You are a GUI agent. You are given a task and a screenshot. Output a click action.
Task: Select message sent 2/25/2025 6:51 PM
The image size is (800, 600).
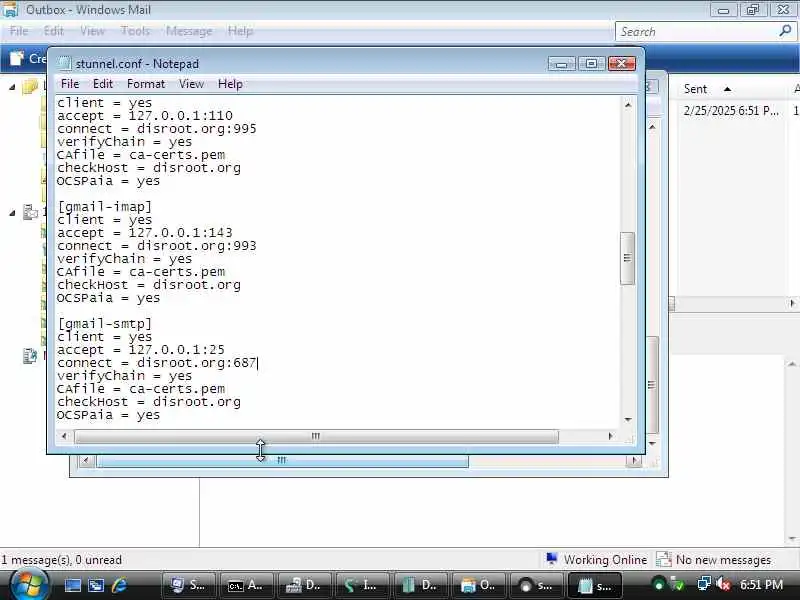pos(731,111)
